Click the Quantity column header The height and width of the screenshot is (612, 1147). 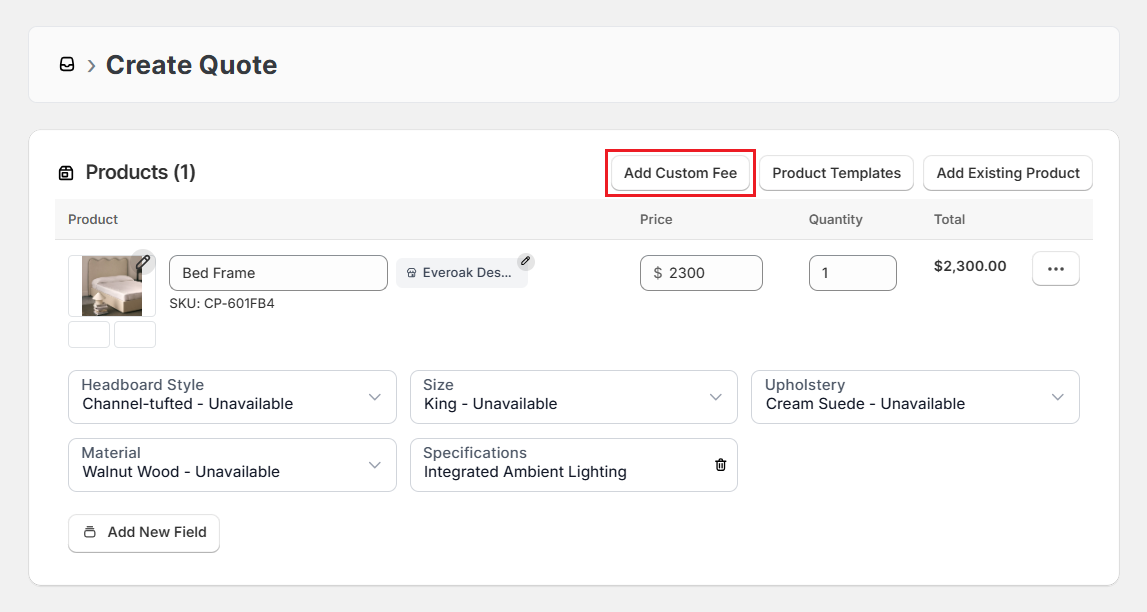click(835, 219)
